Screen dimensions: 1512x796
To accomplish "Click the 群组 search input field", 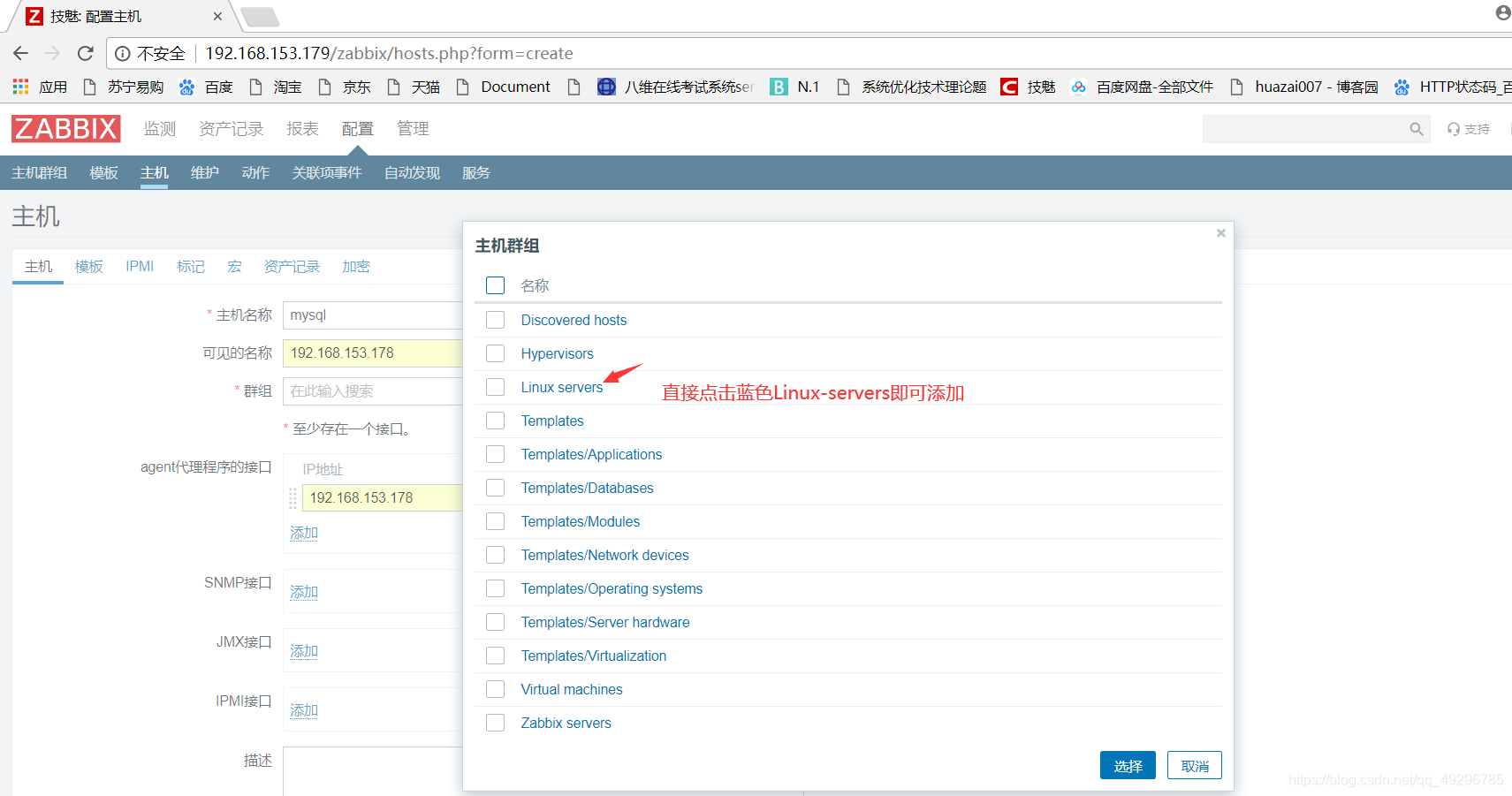I will click(x=373, y=391).
